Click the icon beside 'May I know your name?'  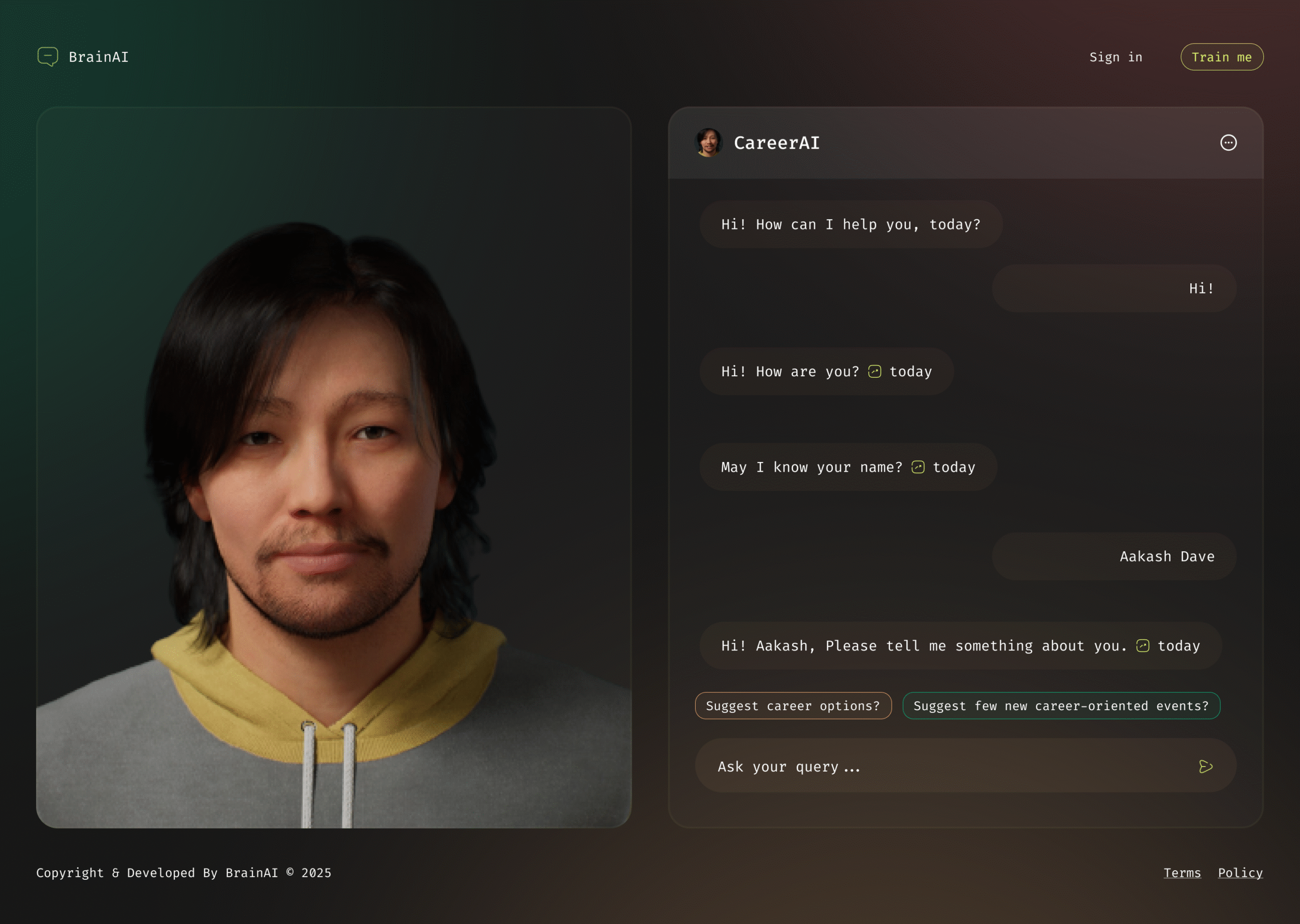pos(918,467)
